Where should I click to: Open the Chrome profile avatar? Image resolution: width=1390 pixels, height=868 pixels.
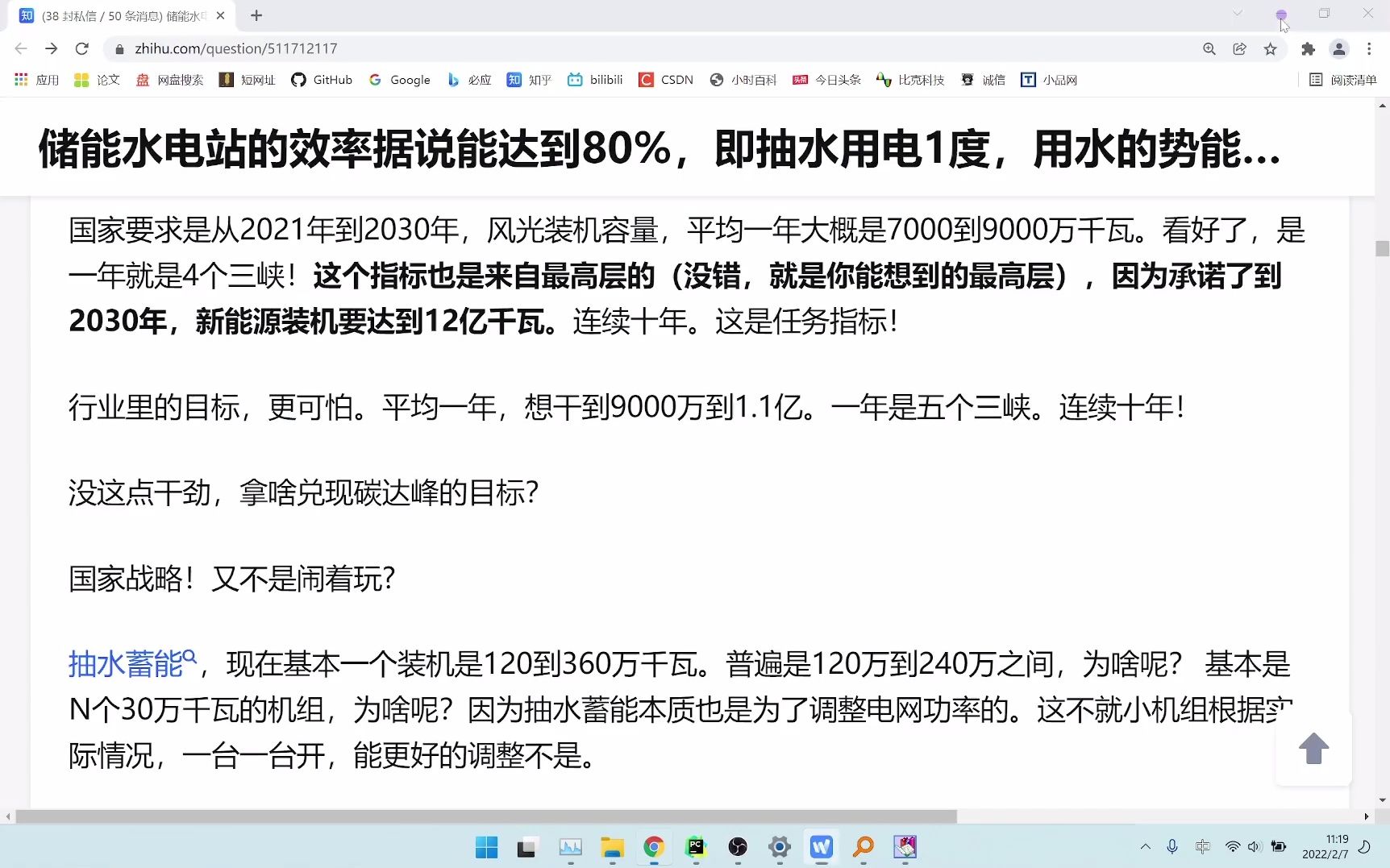[1338, 49]
